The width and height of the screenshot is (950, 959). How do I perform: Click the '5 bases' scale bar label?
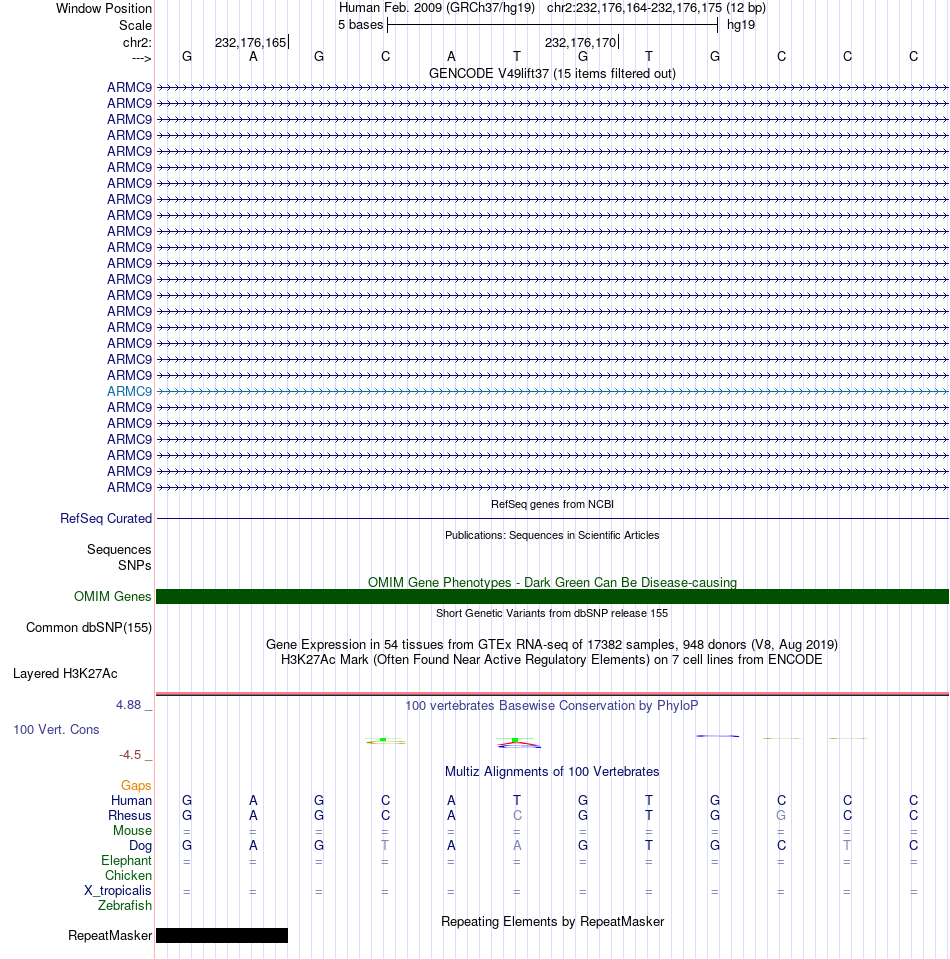(360, 25)
